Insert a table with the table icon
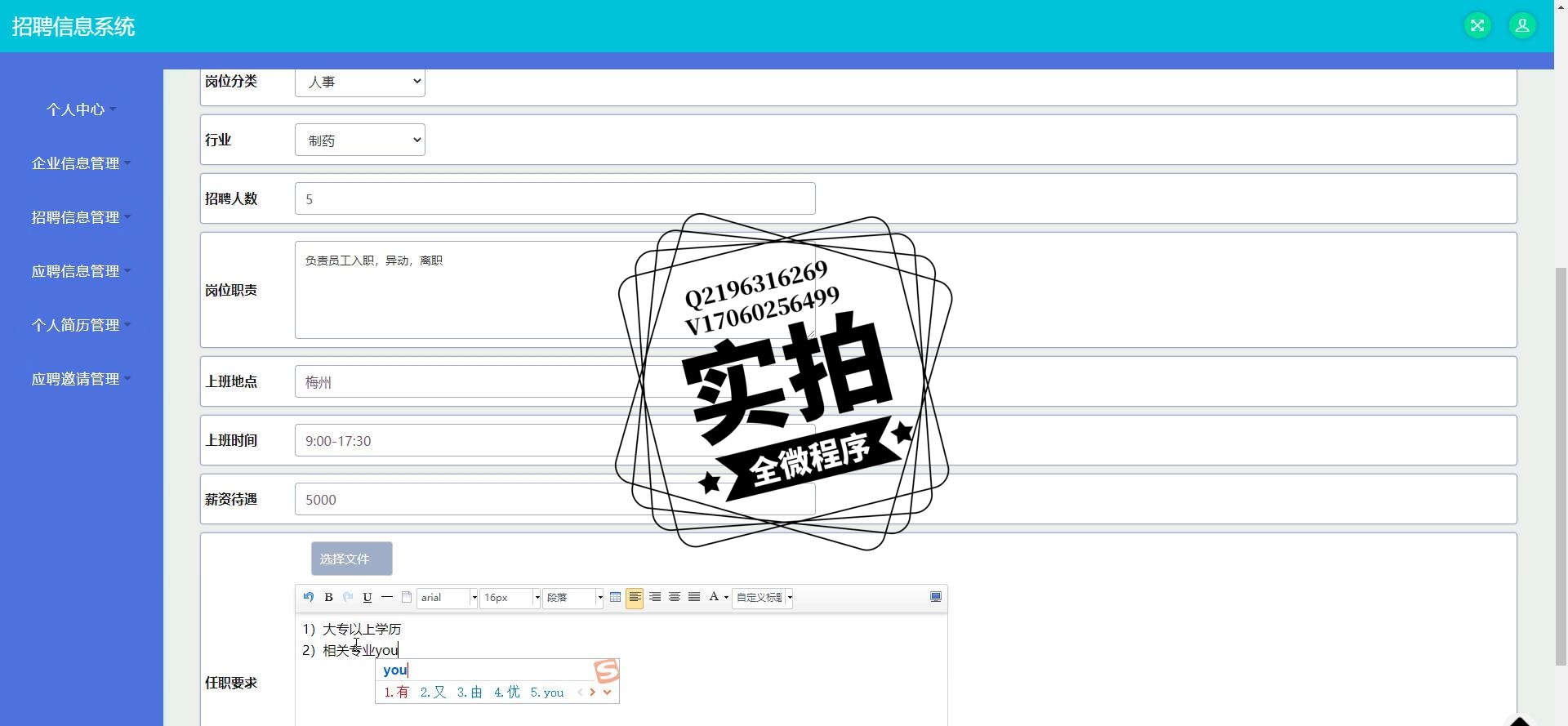 (x=616, y=597)
